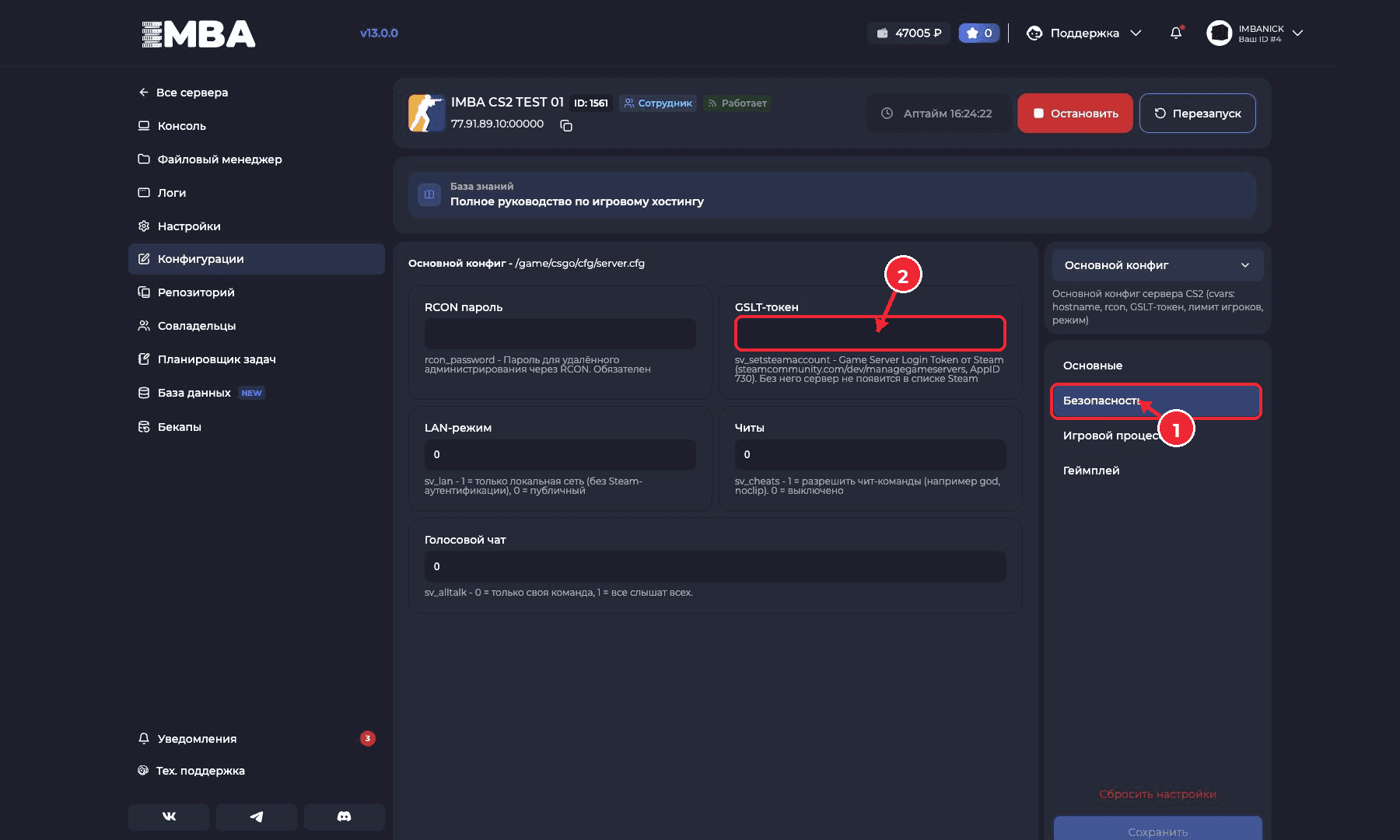
Task: Focus the GSLT-токен input field
Action: tap(870, 334)
